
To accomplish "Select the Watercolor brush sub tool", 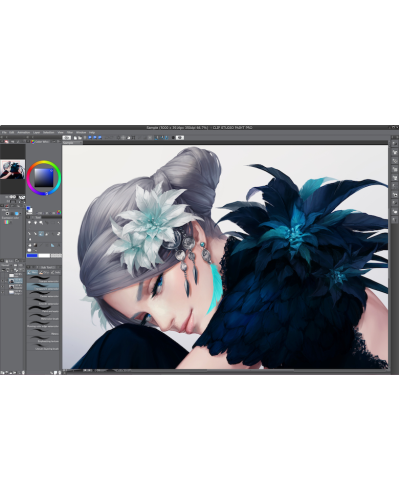I will [x=43, y=317].
